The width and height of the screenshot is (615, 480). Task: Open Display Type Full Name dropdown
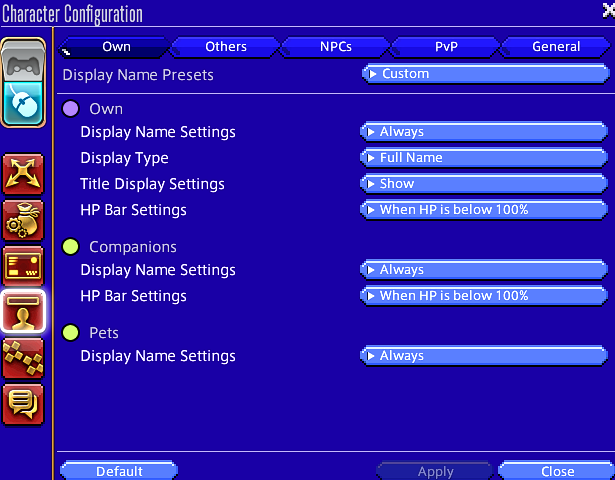click(484, 158)
